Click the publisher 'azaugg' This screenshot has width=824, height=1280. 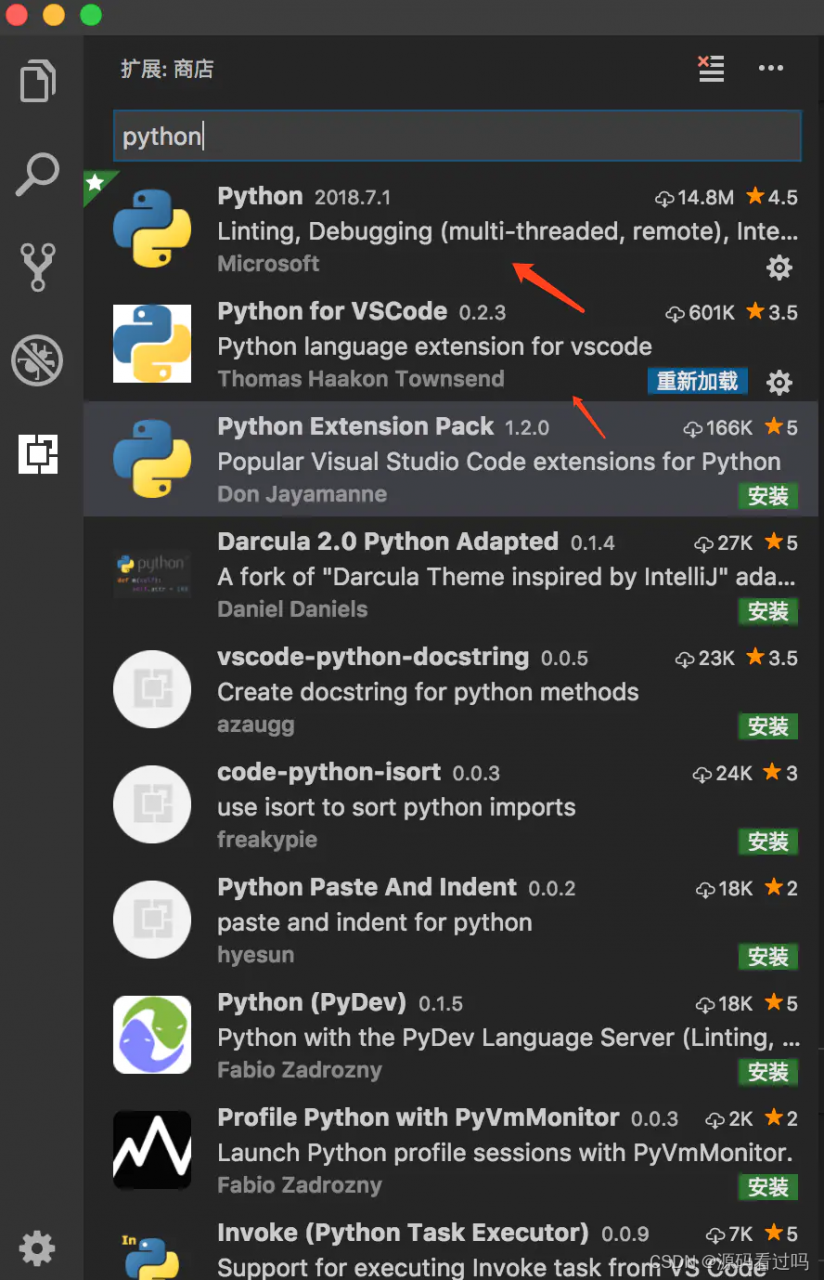pyautogui.click(x=256, y=725)
